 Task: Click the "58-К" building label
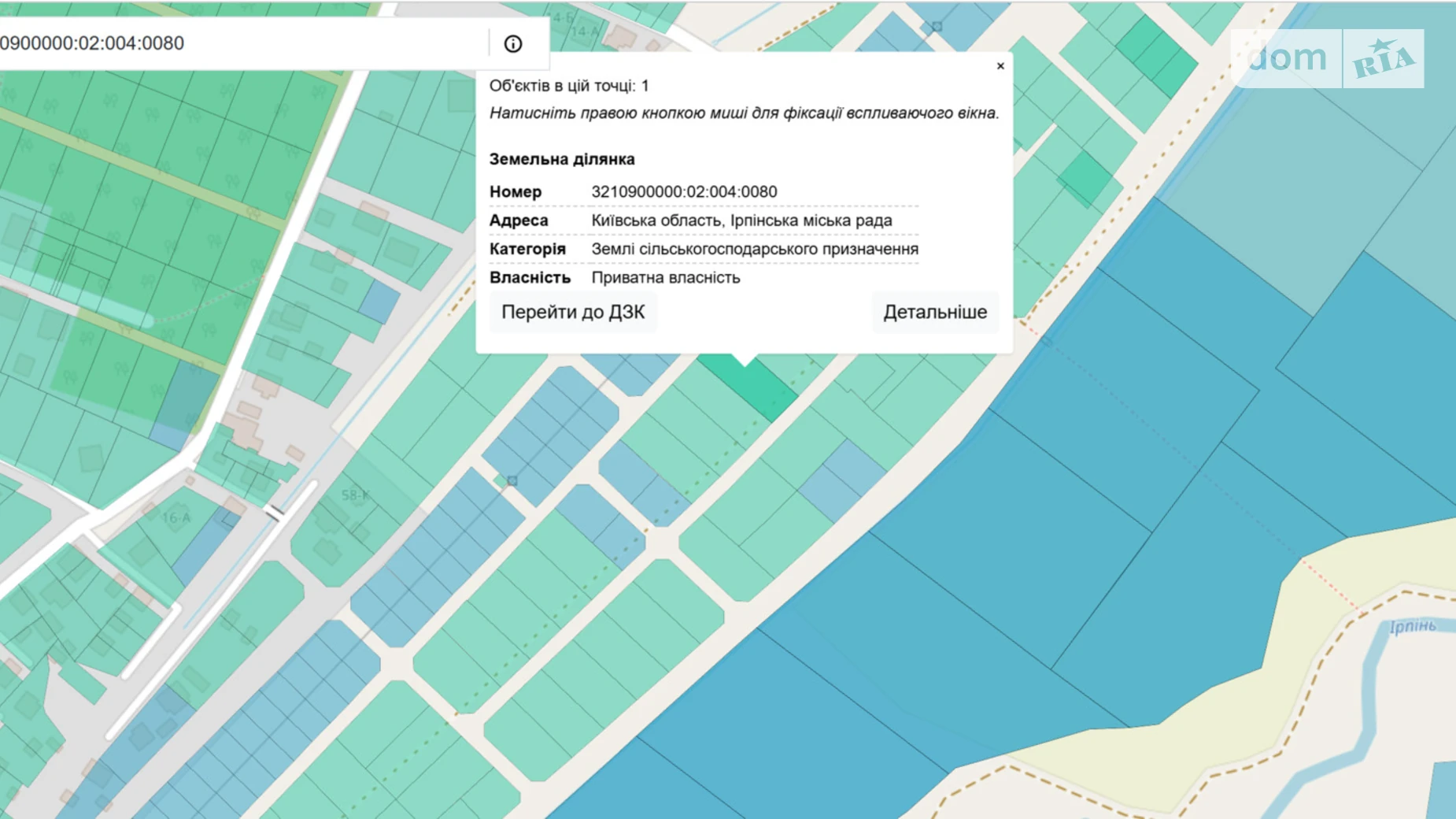(x=355, y=495)
